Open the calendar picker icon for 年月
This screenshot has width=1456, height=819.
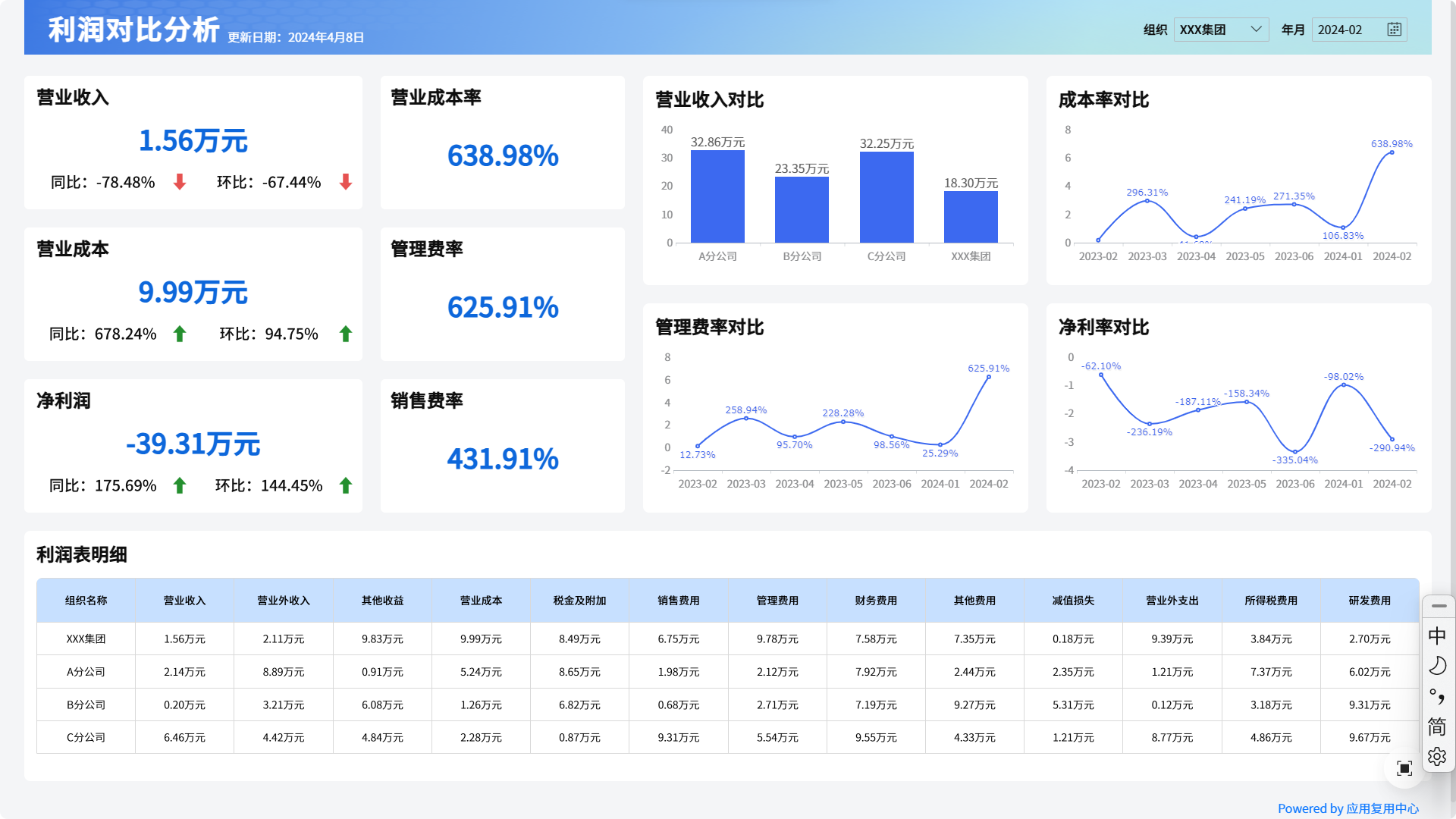coord(1394,30)
